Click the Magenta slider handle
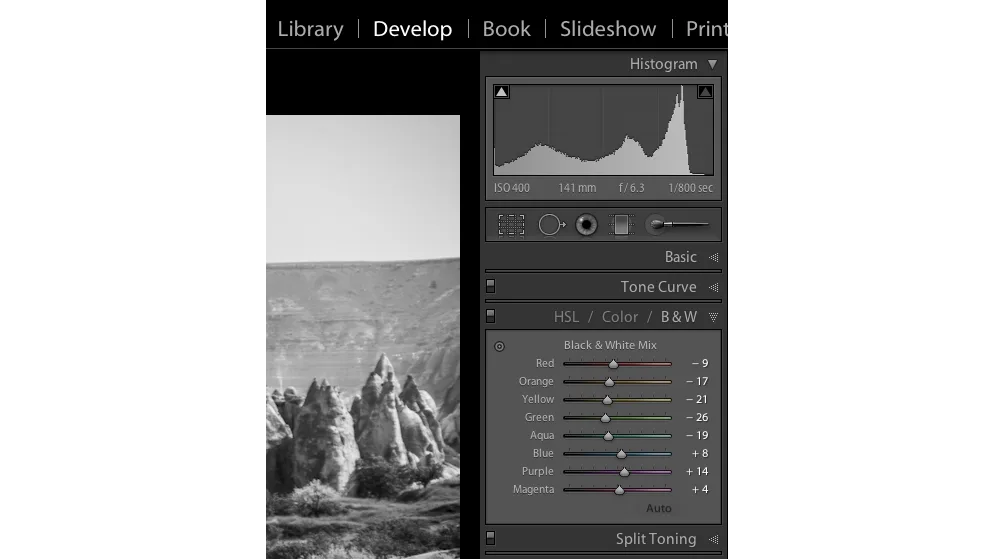The width and height of the screenshot is (994, 559). click(619, 491)
